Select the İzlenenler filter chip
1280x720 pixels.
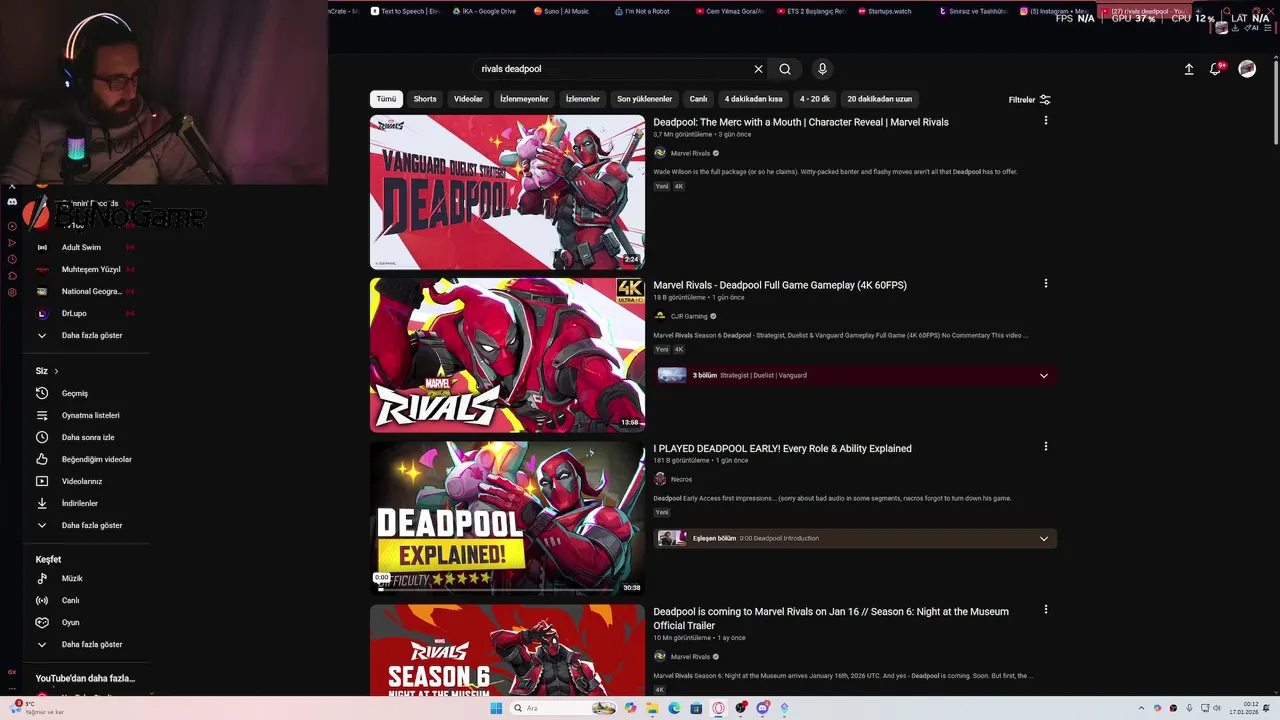pos(582,99)
